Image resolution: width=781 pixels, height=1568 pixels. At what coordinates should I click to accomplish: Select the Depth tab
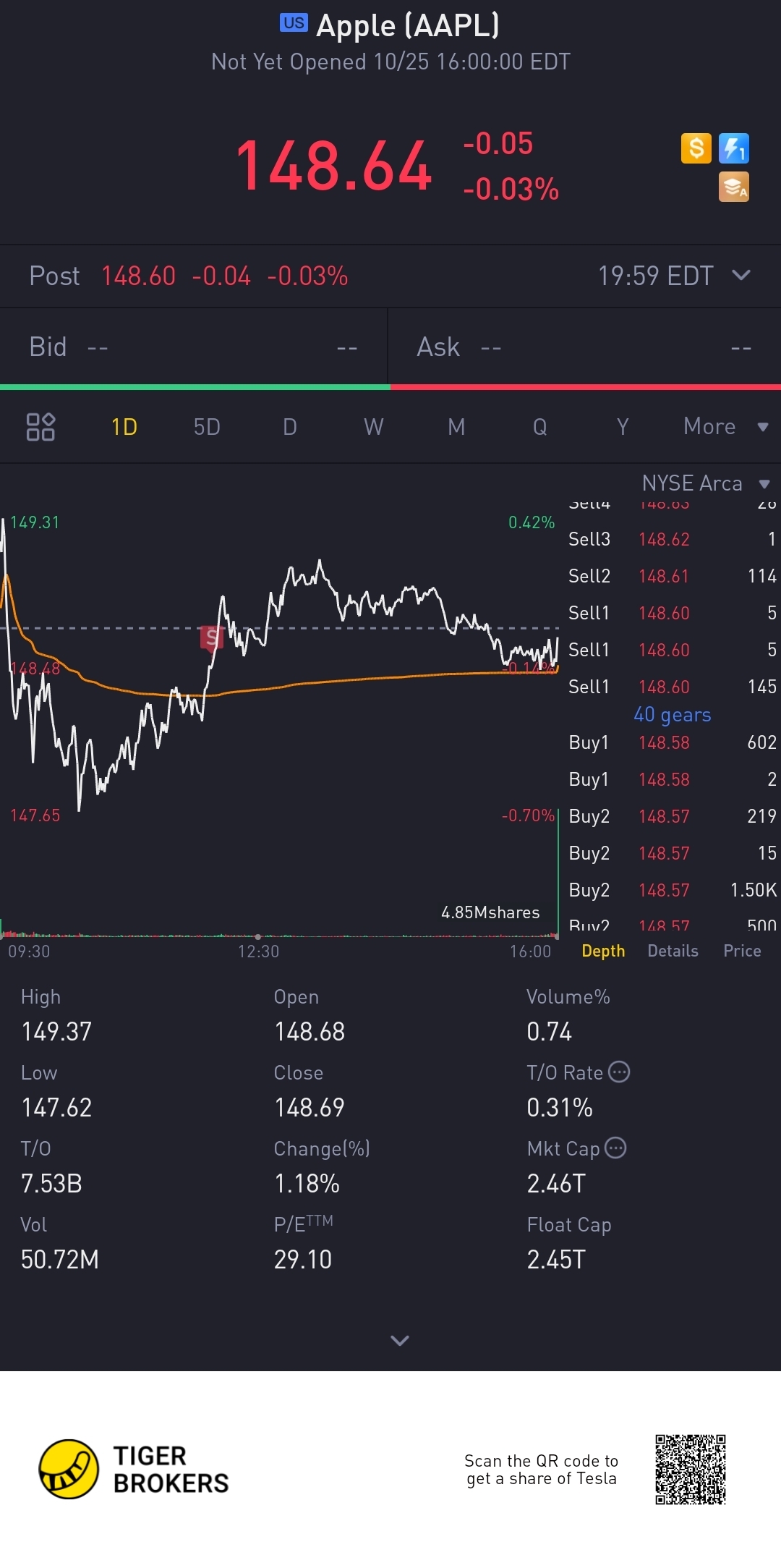[603, 951]
